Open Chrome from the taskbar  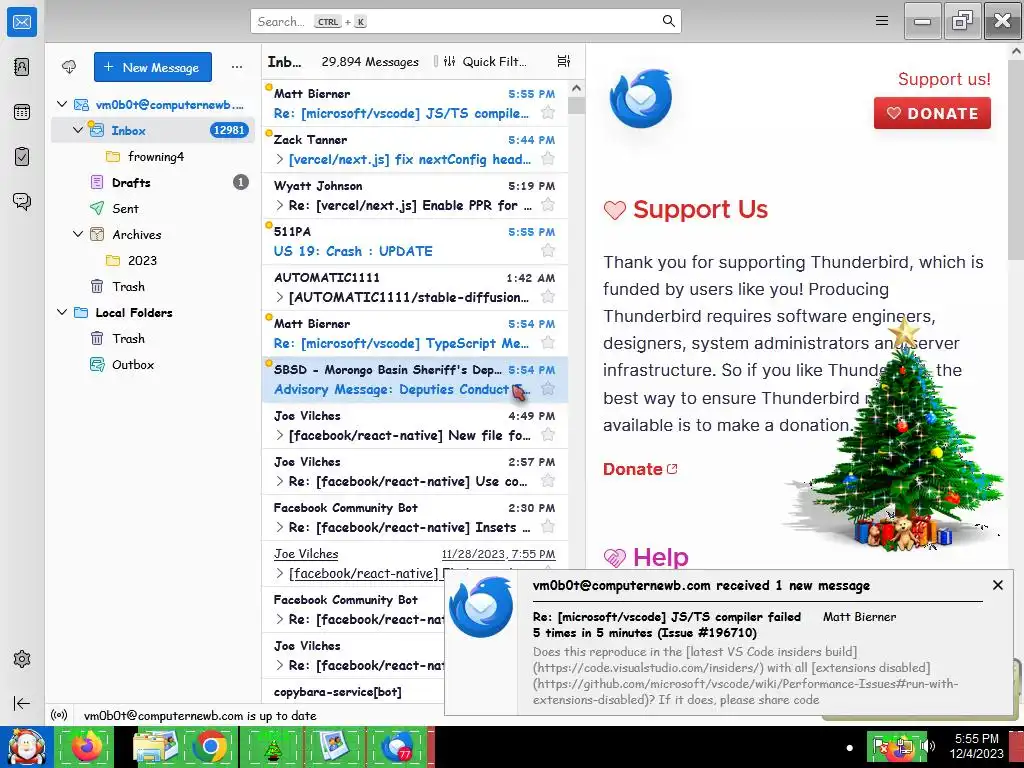click(209, 746)
